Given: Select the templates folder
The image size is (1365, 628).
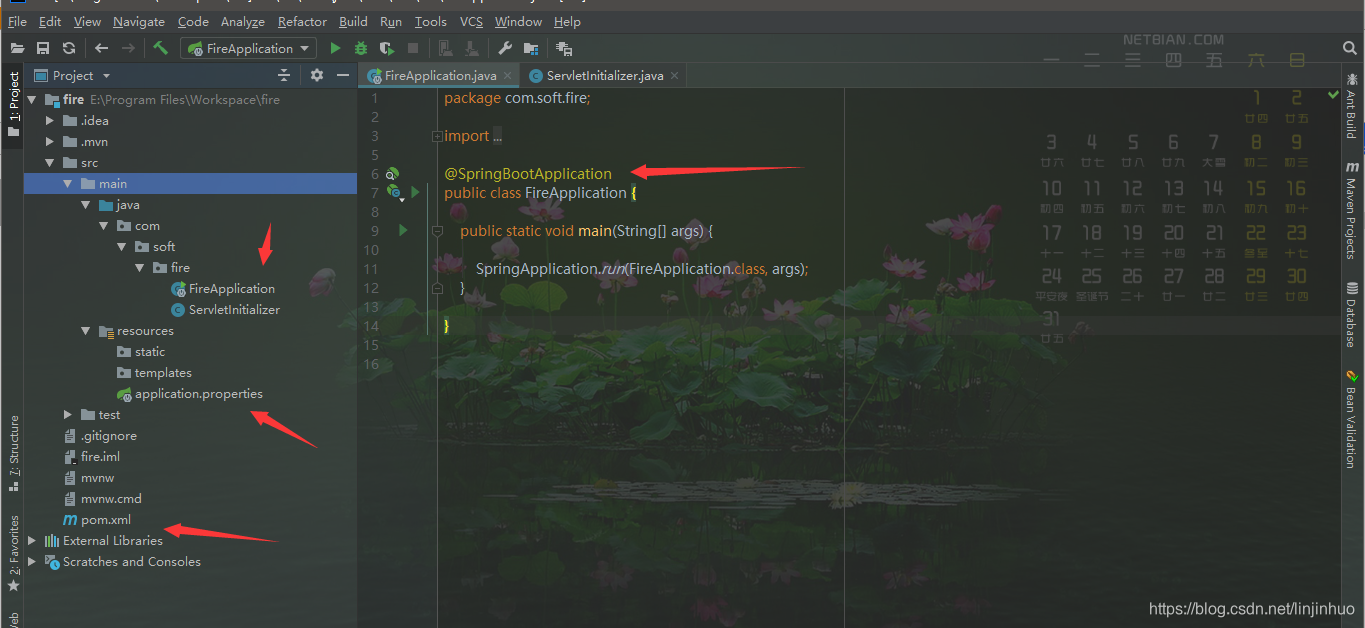Looking at the screenshot, I should tap(163, 372).
